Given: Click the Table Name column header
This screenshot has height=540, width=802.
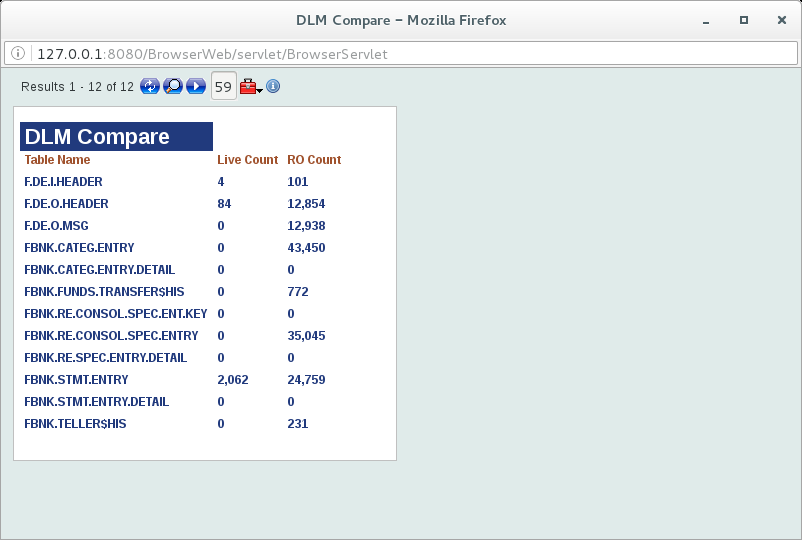Looking at the screenshot, I should click(x=57, y=160).
